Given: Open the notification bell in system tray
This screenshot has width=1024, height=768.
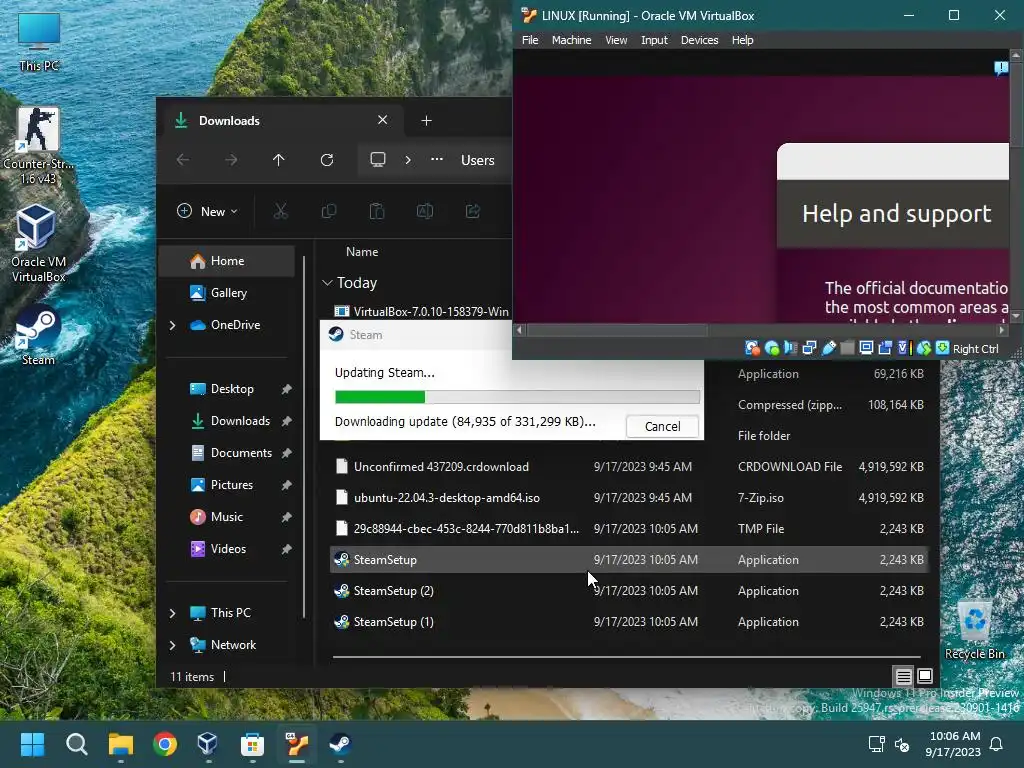Looking at the screenshot, I should click(997, 744).
